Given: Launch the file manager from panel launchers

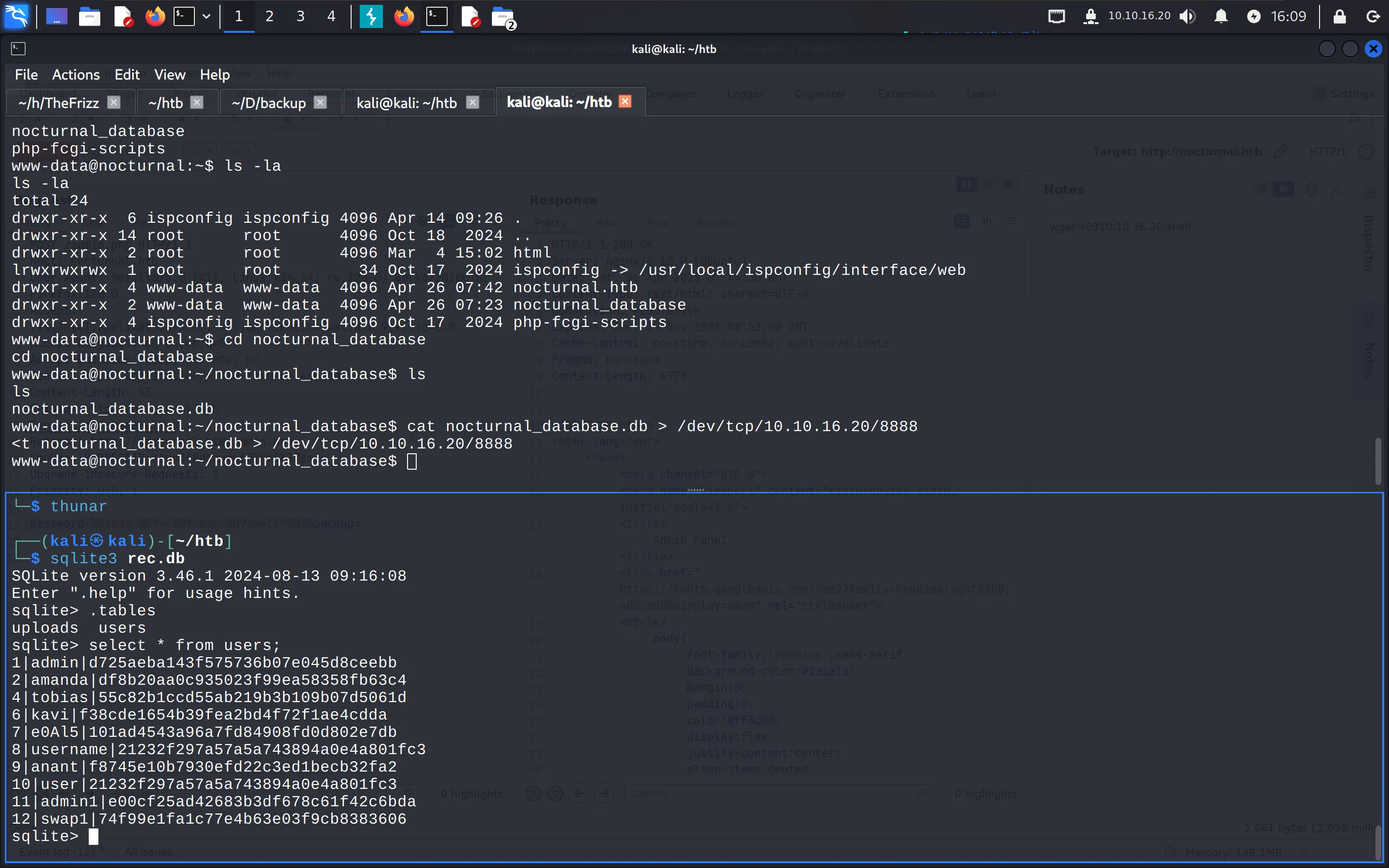Looking at the screenshot, I should click(90, 16).
